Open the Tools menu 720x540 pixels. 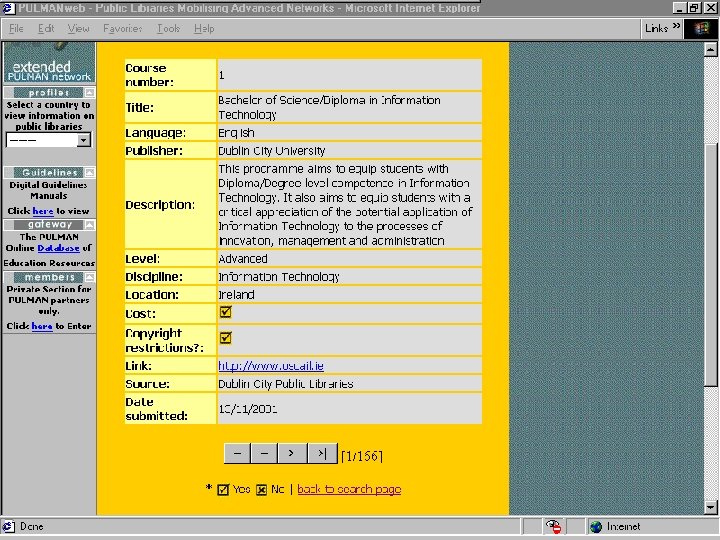[x=169, y=28]
